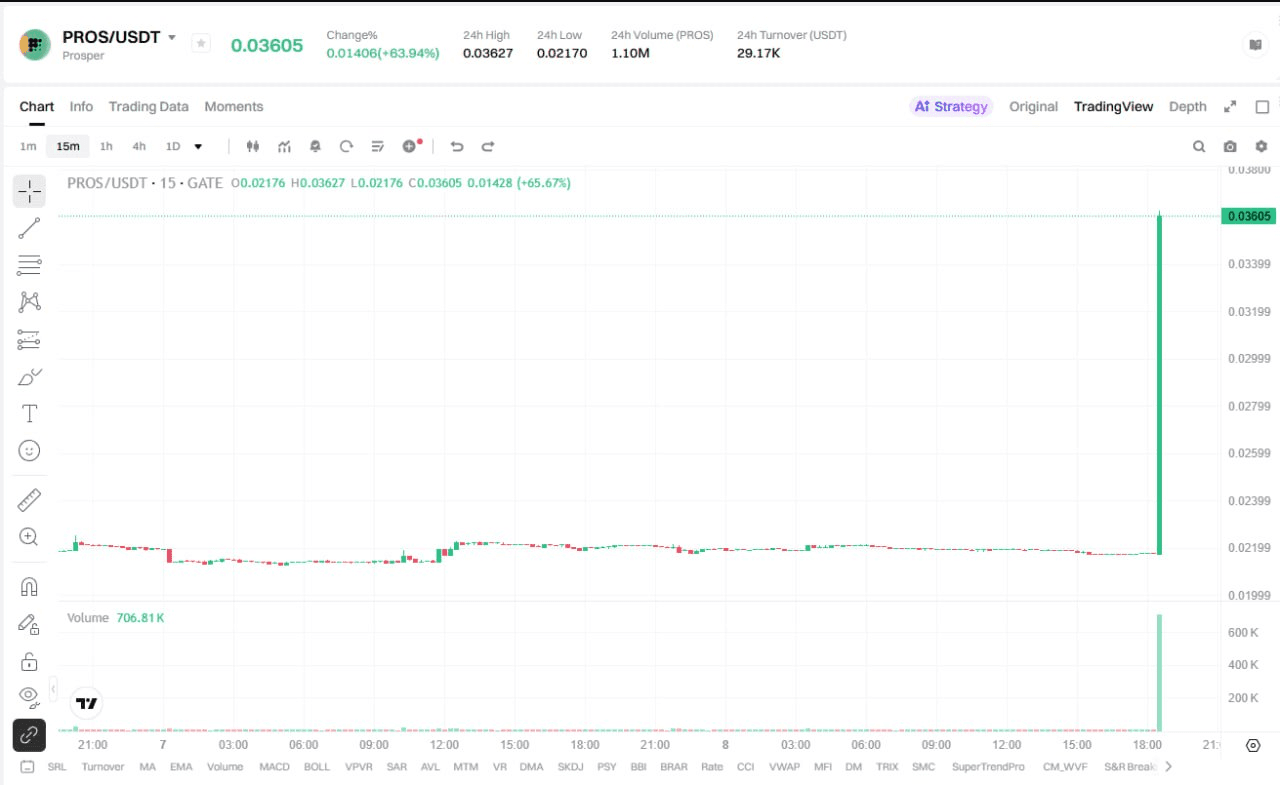Viewport: 1280px width, 785px height.
Task: Click the replay circular arrow icon
Action: pyautogui.click(x=346, y=146)
